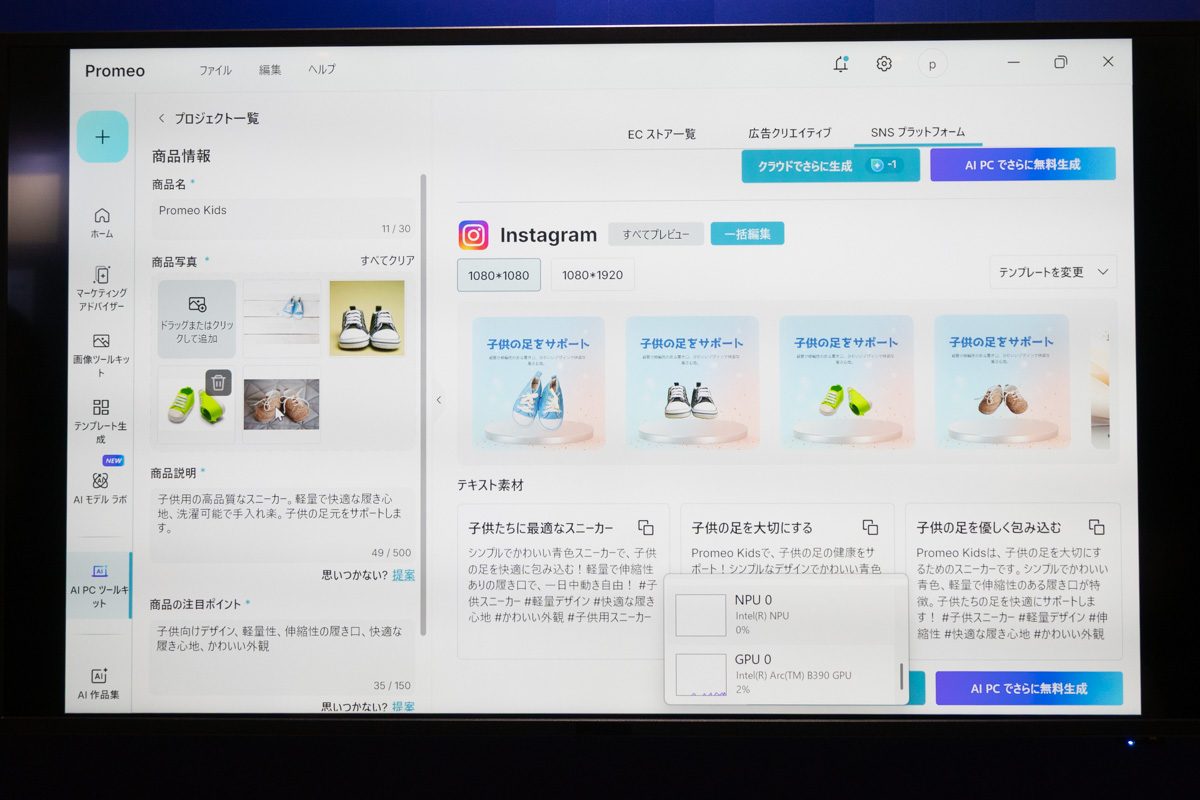Screen dimensions: 1200x800
Task: Collapse the left product info panel
Action: coord(438,400)
